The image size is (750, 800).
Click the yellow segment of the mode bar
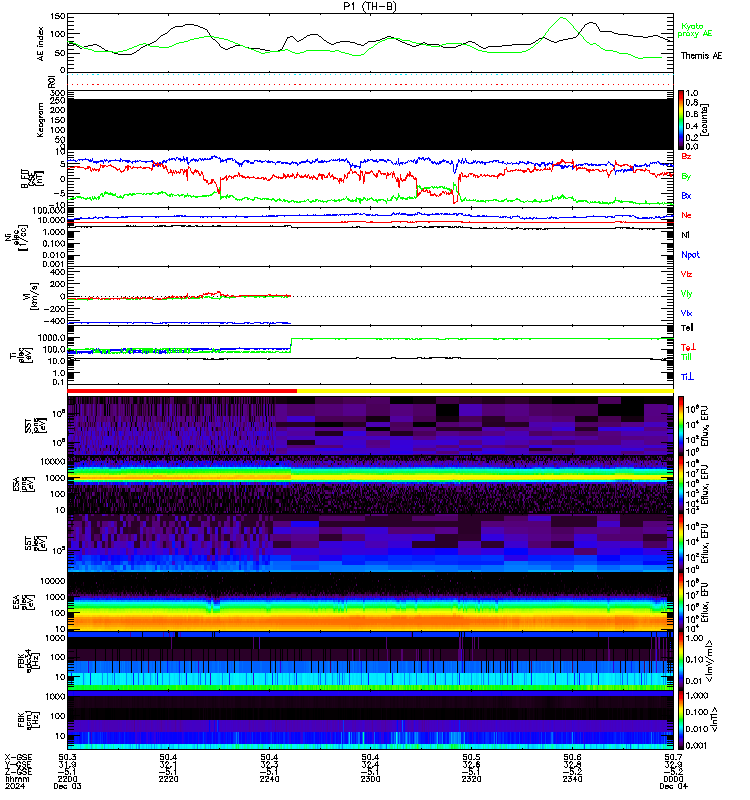485,391
